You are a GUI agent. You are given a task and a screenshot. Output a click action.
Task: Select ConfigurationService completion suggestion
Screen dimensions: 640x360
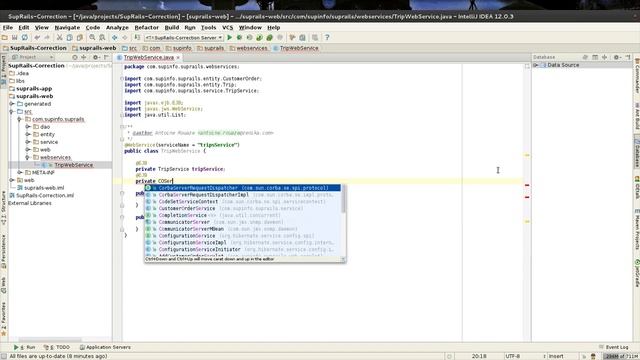click(x=242, y=236)
